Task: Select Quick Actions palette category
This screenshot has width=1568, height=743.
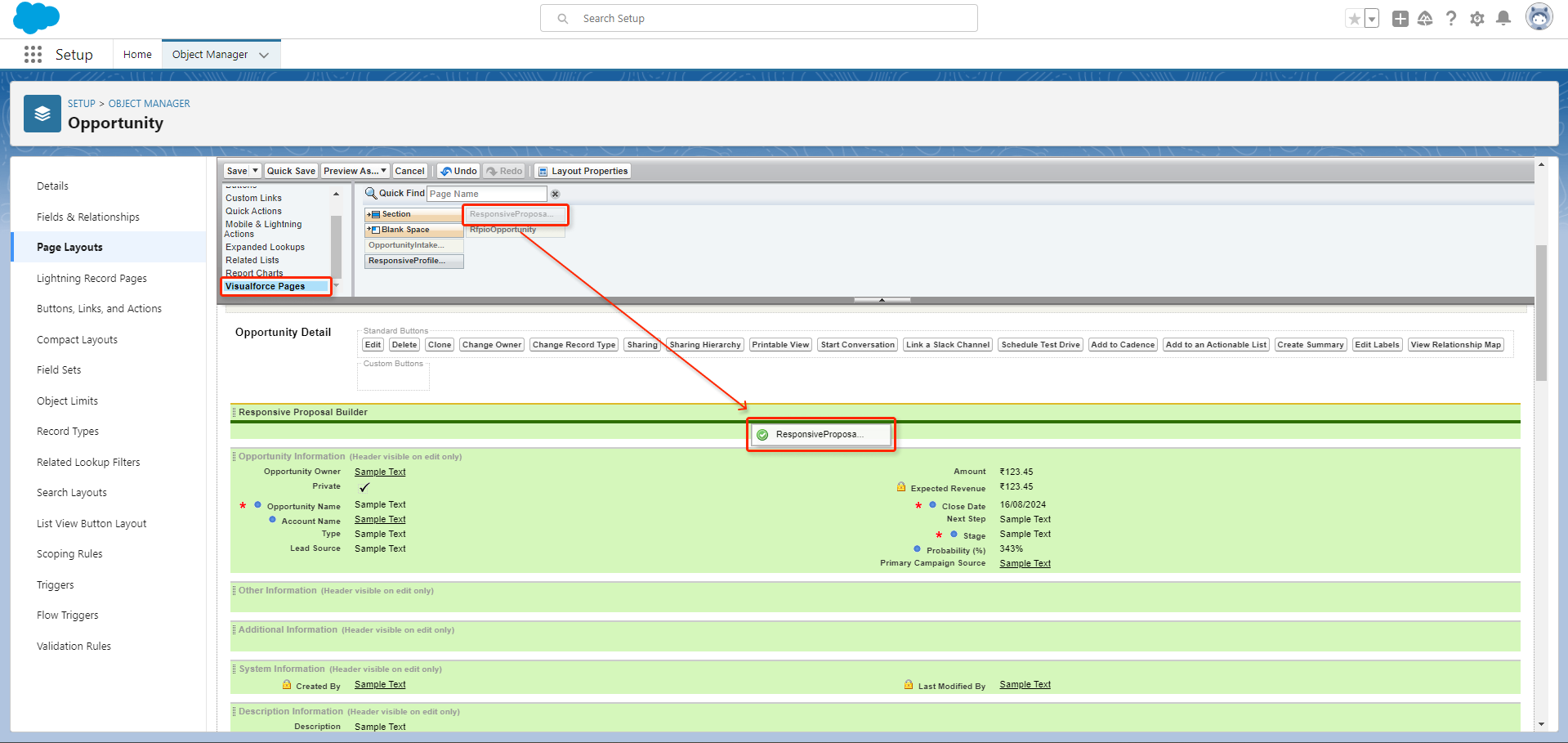Action: coord(253,211)
